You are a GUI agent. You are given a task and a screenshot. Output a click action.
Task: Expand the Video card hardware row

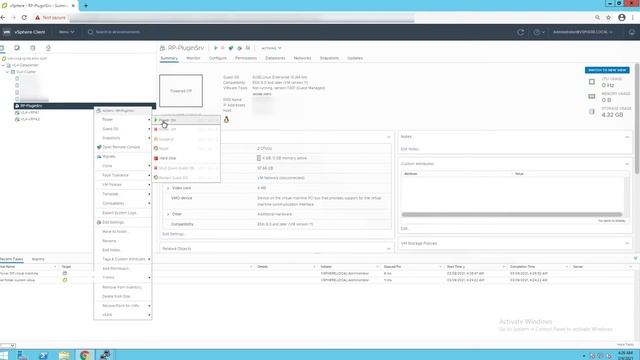point(168,188)
